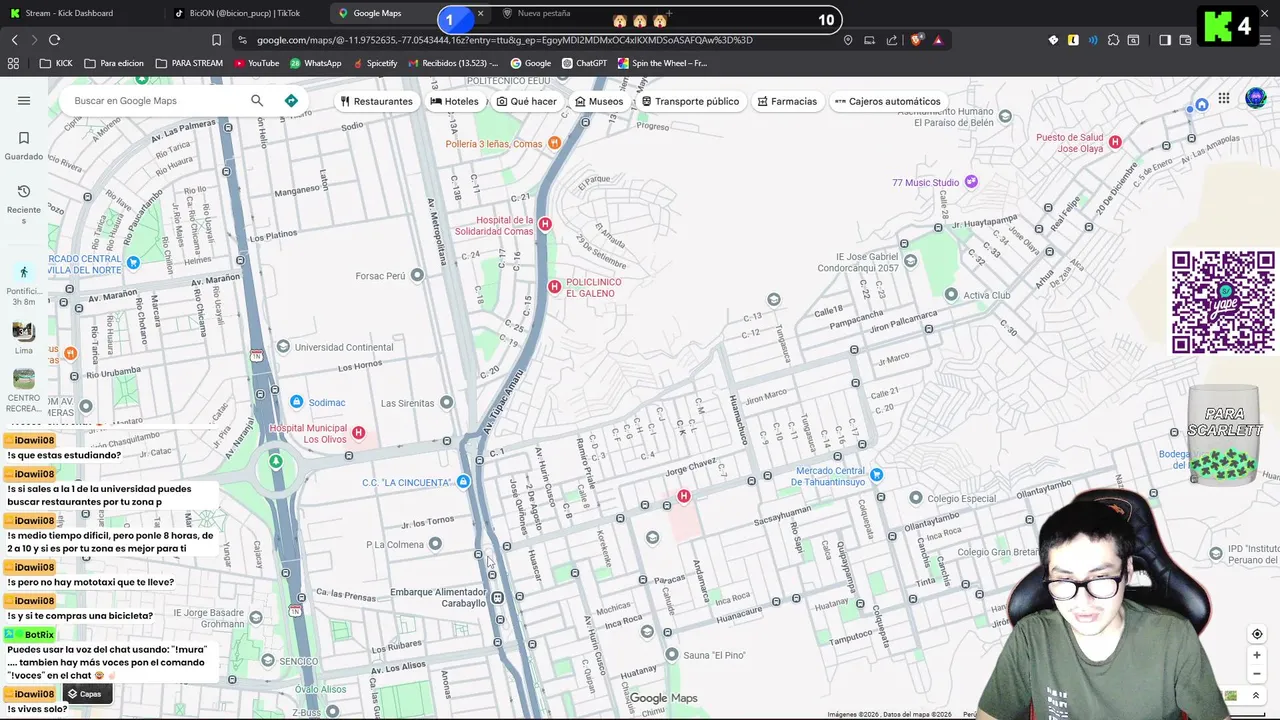Open the KICK bookmarks folder
The image size is (1280, 720).
pyautogui.click(x=55, y=63)
